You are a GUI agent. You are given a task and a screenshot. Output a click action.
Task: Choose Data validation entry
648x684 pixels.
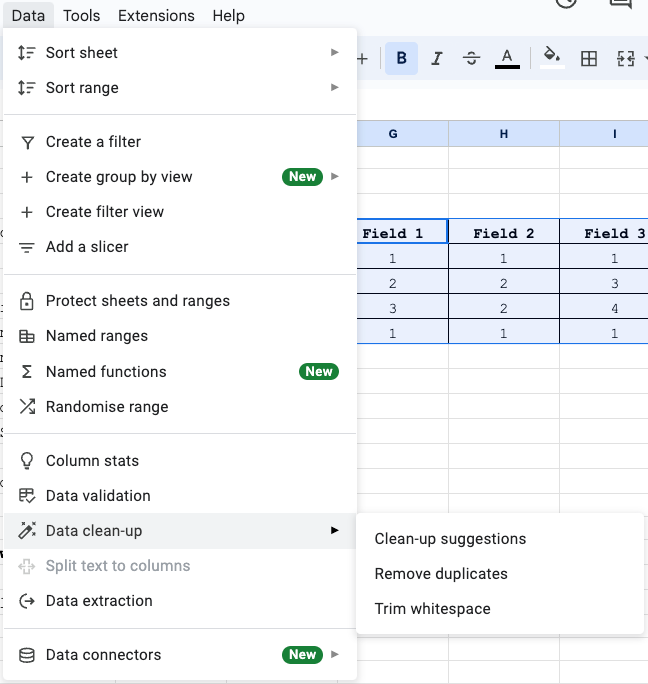click(x=180, y=496)
